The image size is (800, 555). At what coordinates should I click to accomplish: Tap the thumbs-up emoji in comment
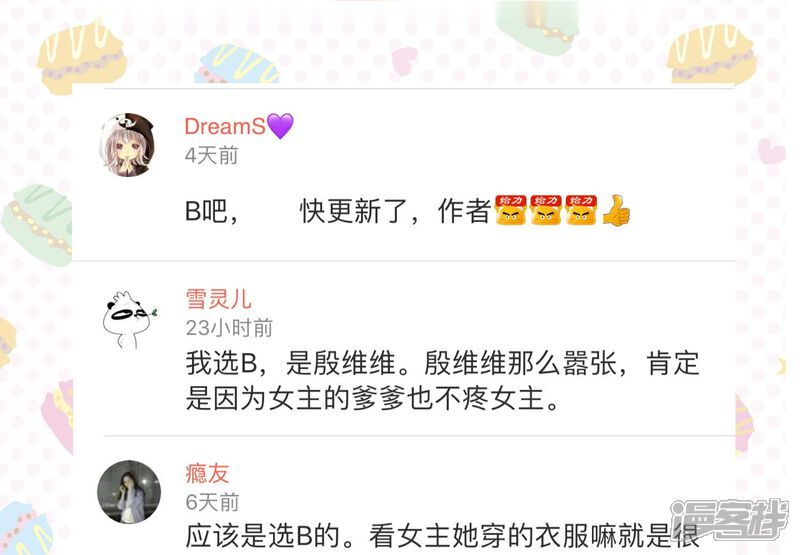616,210
